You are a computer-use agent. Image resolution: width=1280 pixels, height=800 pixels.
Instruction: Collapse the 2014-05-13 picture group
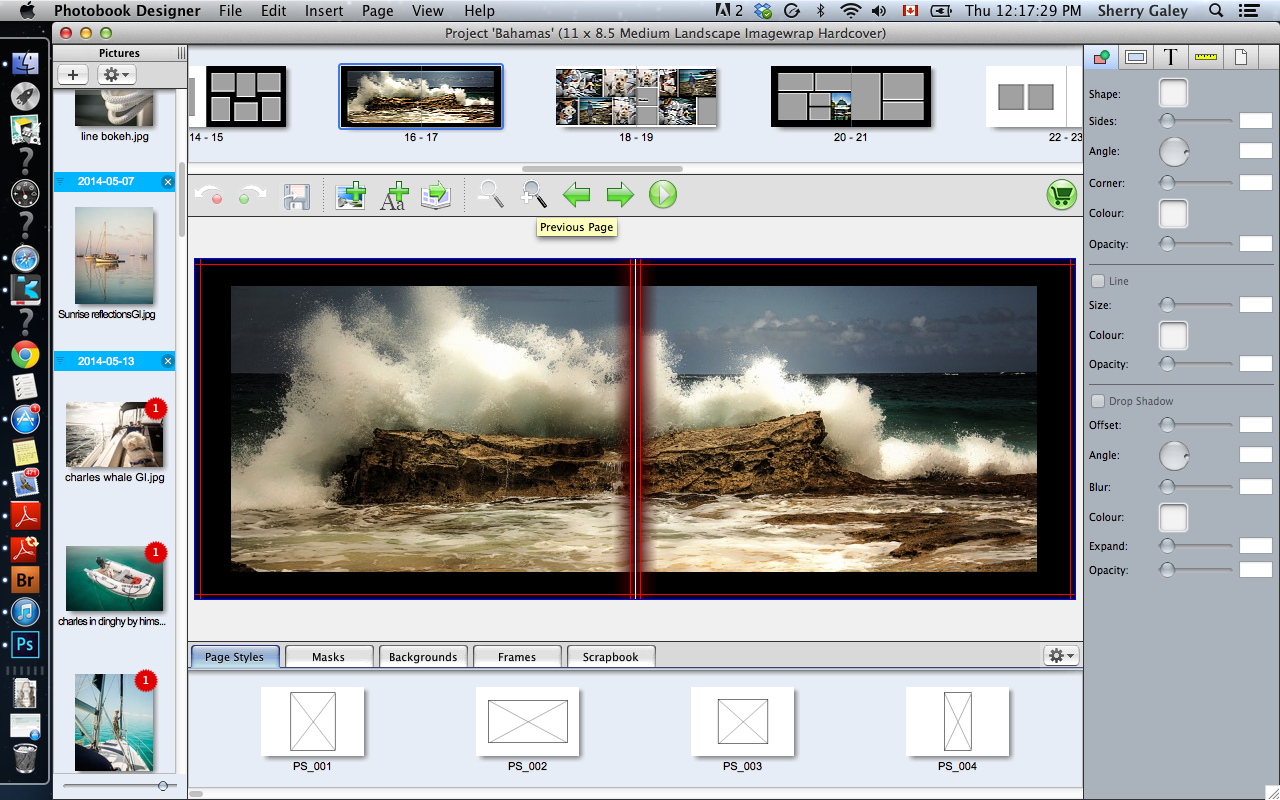(x=60, y=361)
